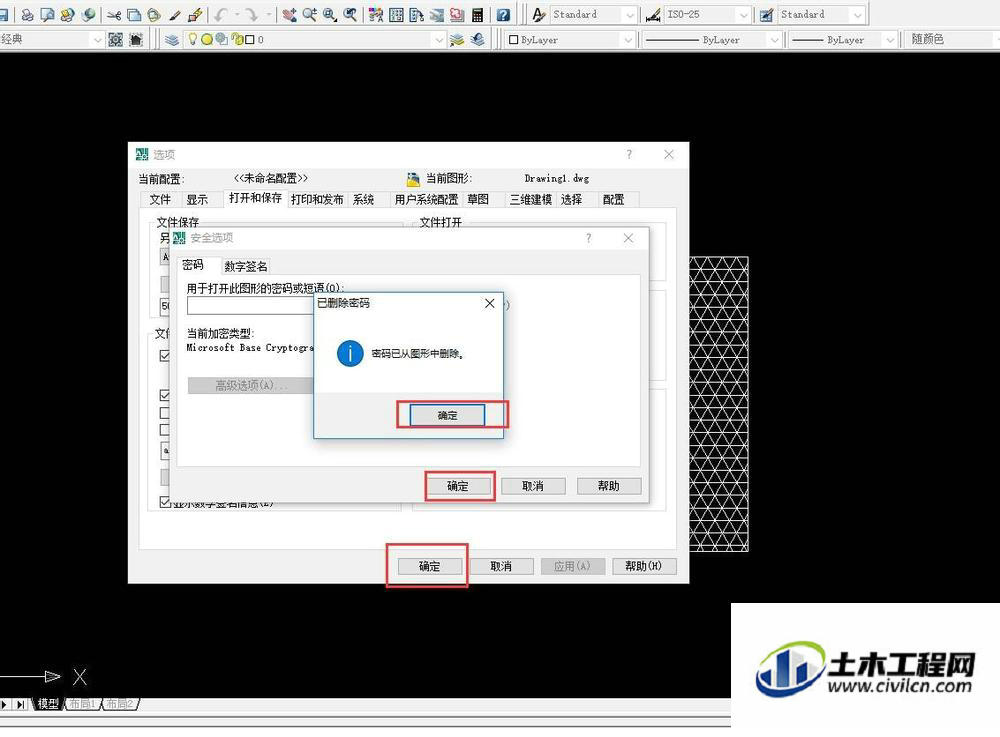
Task: Open the Block Editor icon
Action: pyautogui.click(x=195, y=15)
